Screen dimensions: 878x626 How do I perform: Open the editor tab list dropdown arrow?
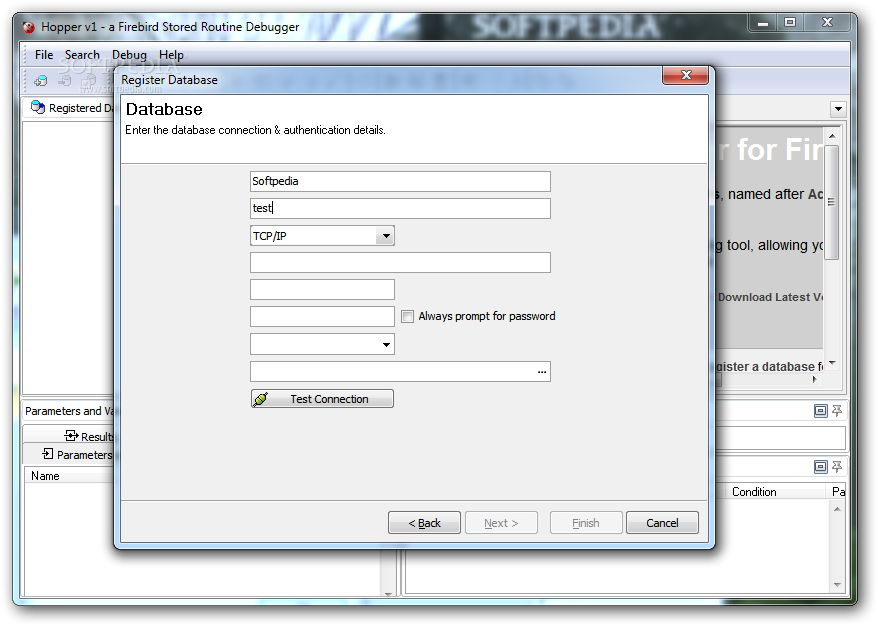(x=838, y=109)
